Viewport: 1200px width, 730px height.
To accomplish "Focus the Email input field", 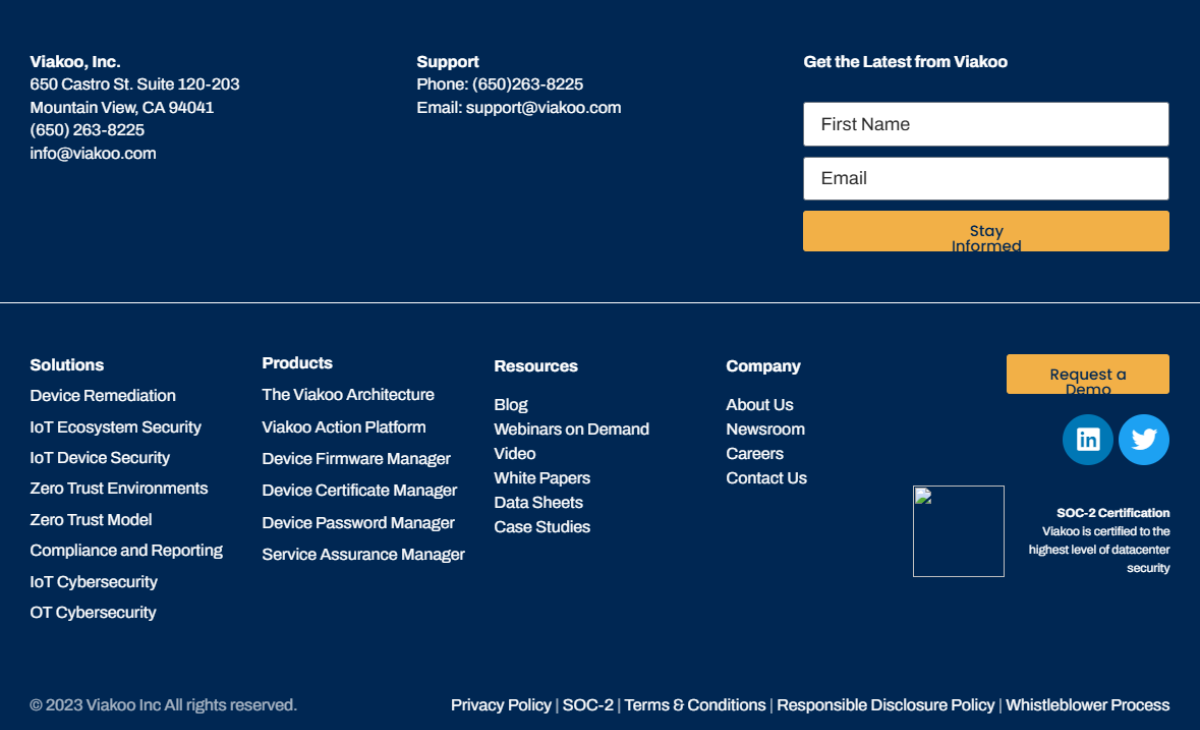I will [x=986, y=178].
